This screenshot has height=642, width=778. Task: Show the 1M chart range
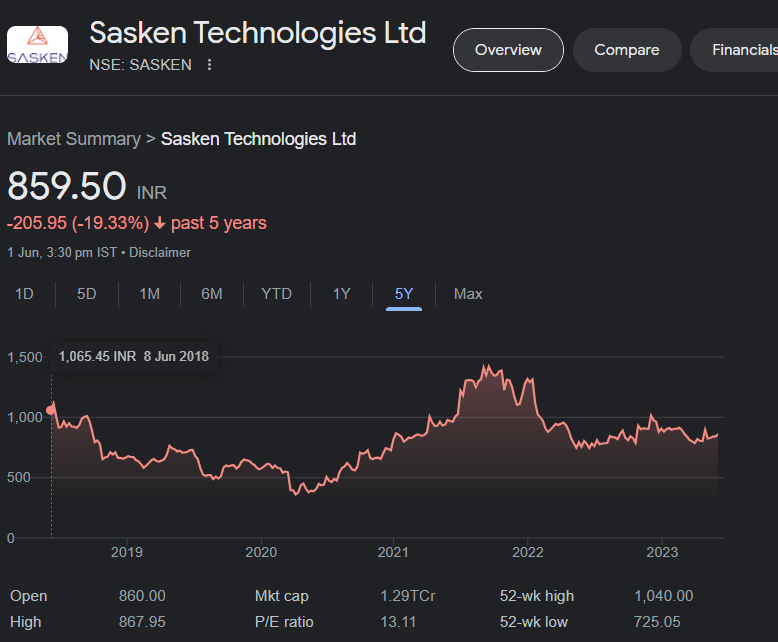tap(149, 294)
